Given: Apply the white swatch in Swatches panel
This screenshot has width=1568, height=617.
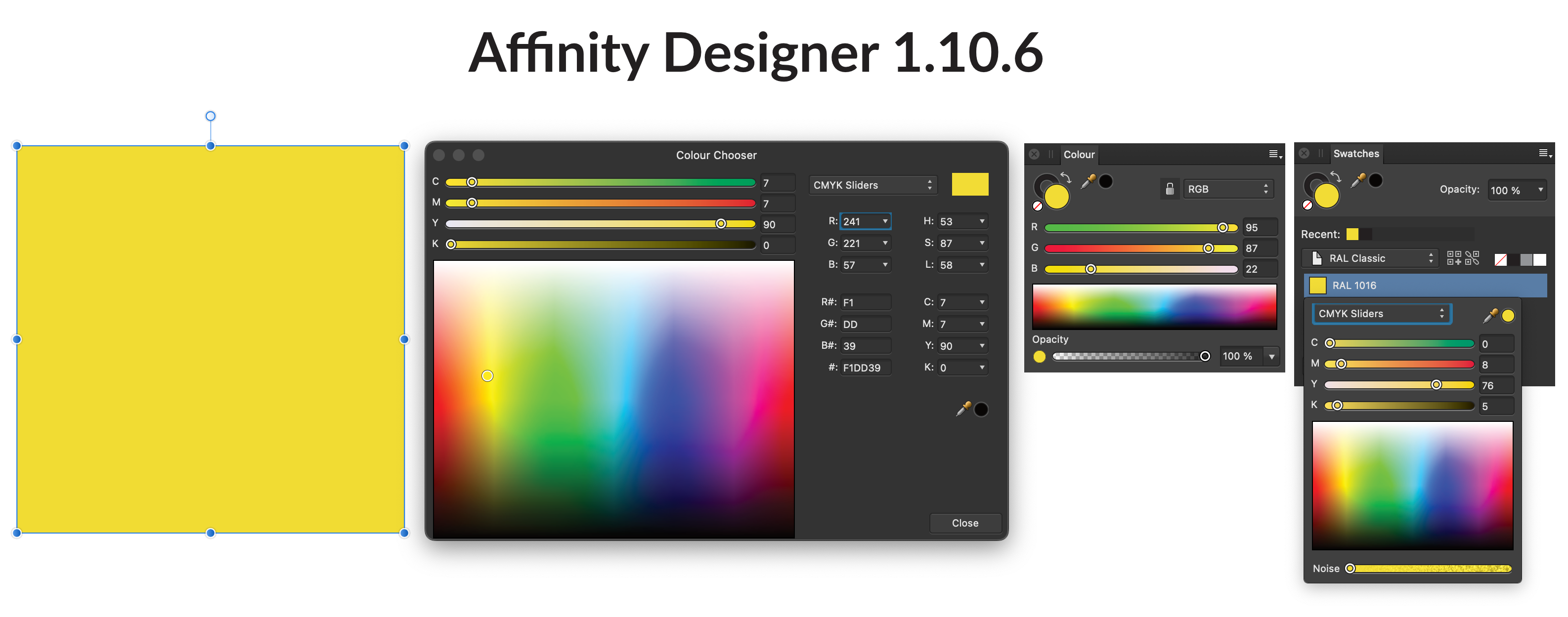Looking at the screenshot, I should pyautogui.click(x=1540, y=260).
